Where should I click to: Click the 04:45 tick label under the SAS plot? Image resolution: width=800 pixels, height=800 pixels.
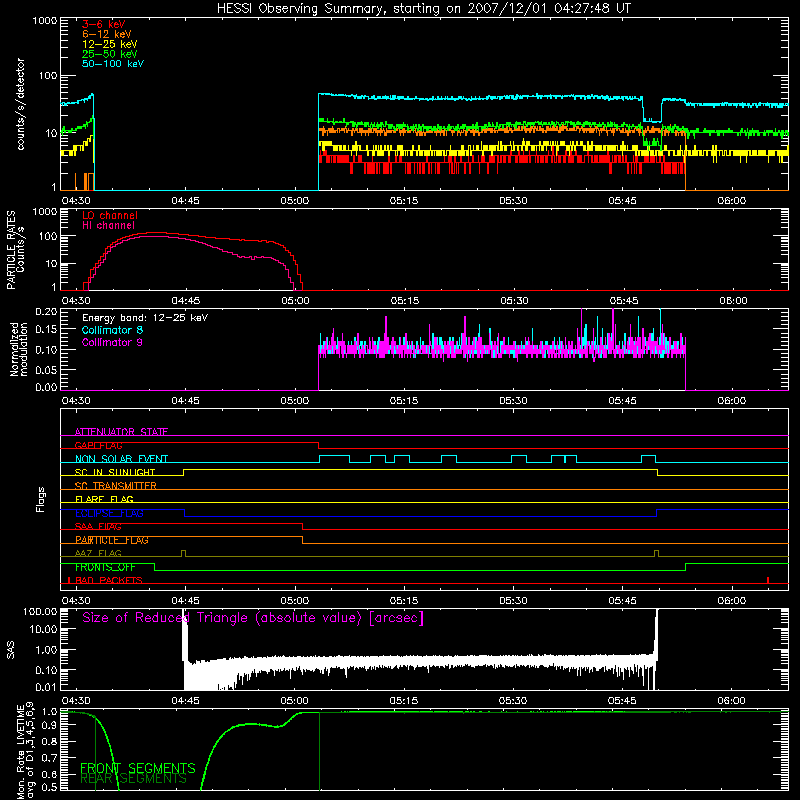186,701
